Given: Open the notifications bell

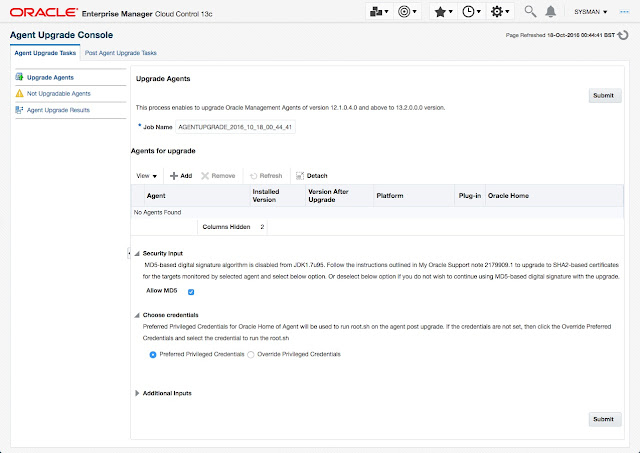Looking at the screenshot, I should (551, 11).
